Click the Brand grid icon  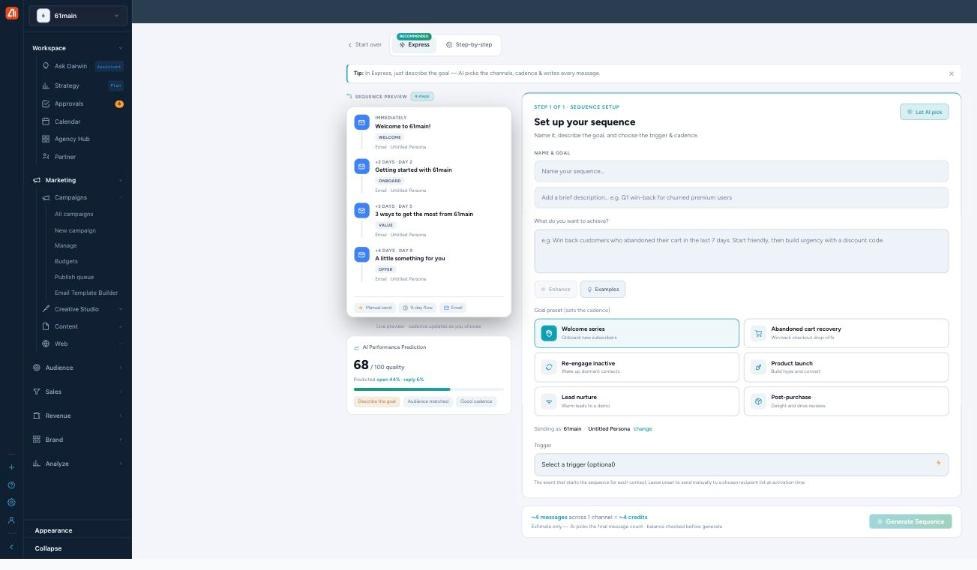click(36, 439)
